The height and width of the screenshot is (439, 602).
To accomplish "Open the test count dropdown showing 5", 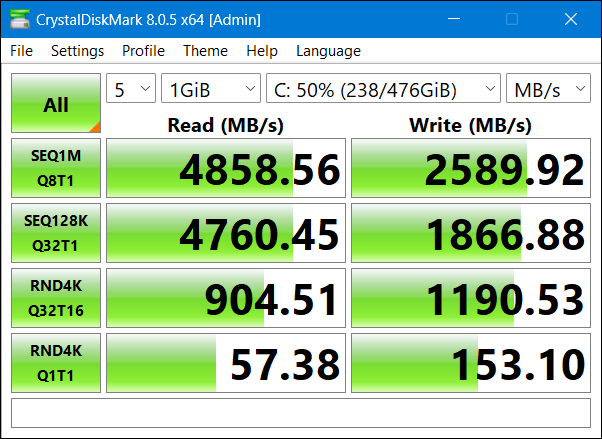I will click(x=130, y=89).
